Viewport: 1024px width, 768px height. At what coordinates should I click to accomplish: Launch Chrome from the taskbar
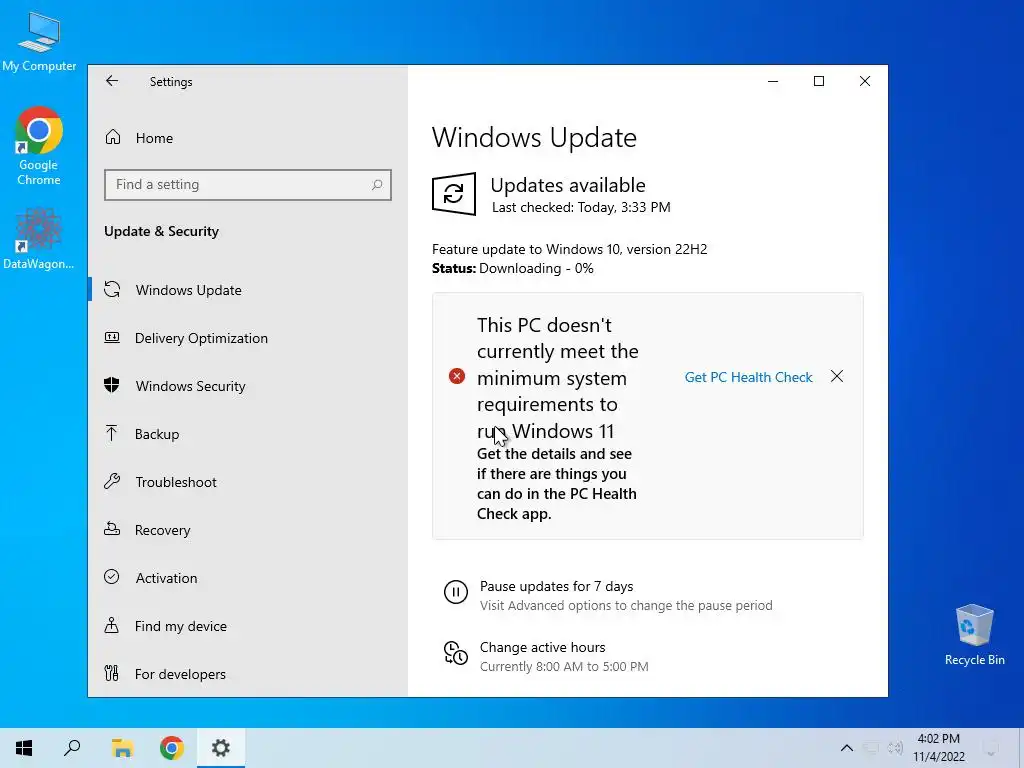172,748
